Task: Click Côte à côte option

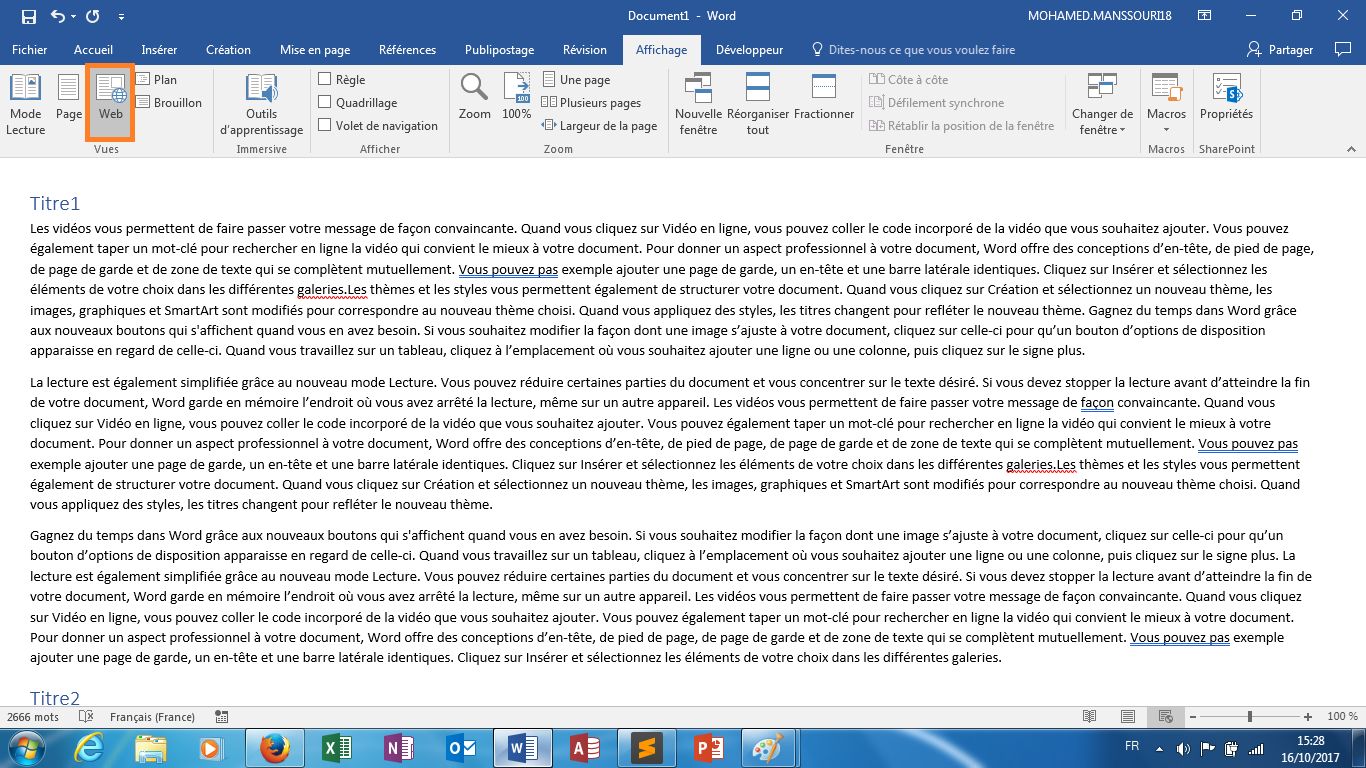Action: (x=908, y=80)
